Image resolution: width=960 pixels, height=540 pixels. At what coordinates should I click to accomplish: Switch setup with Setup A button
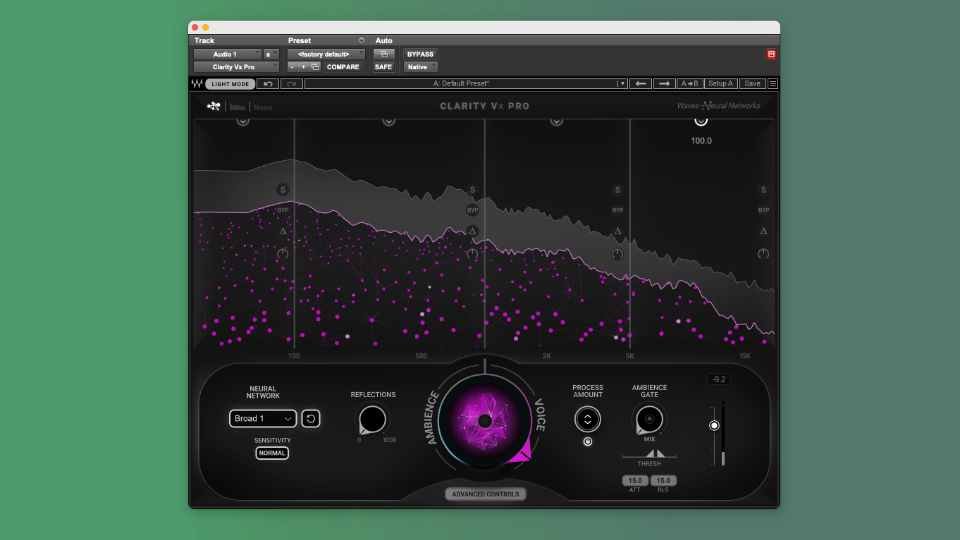[x=721, y=84]
